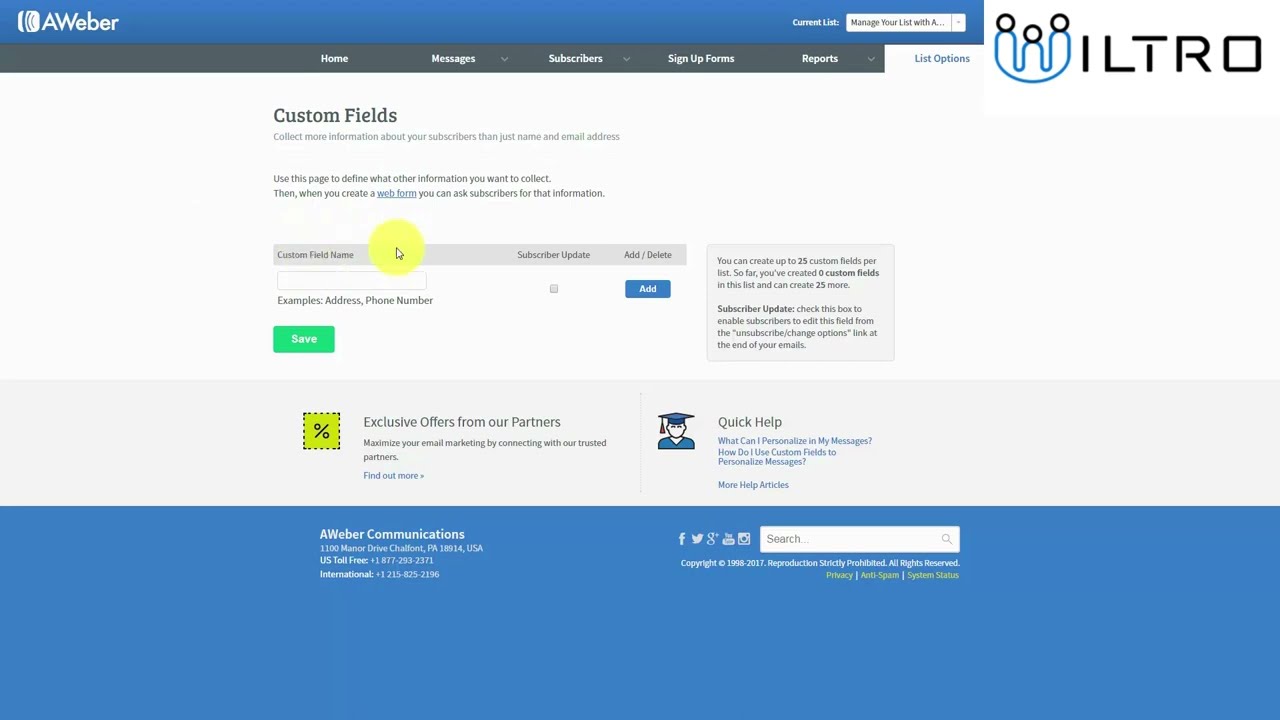Viewport: 1280px width, 720px height.
Task: Expand the Subscribers menu arrow
Action: tap(626, 59)
